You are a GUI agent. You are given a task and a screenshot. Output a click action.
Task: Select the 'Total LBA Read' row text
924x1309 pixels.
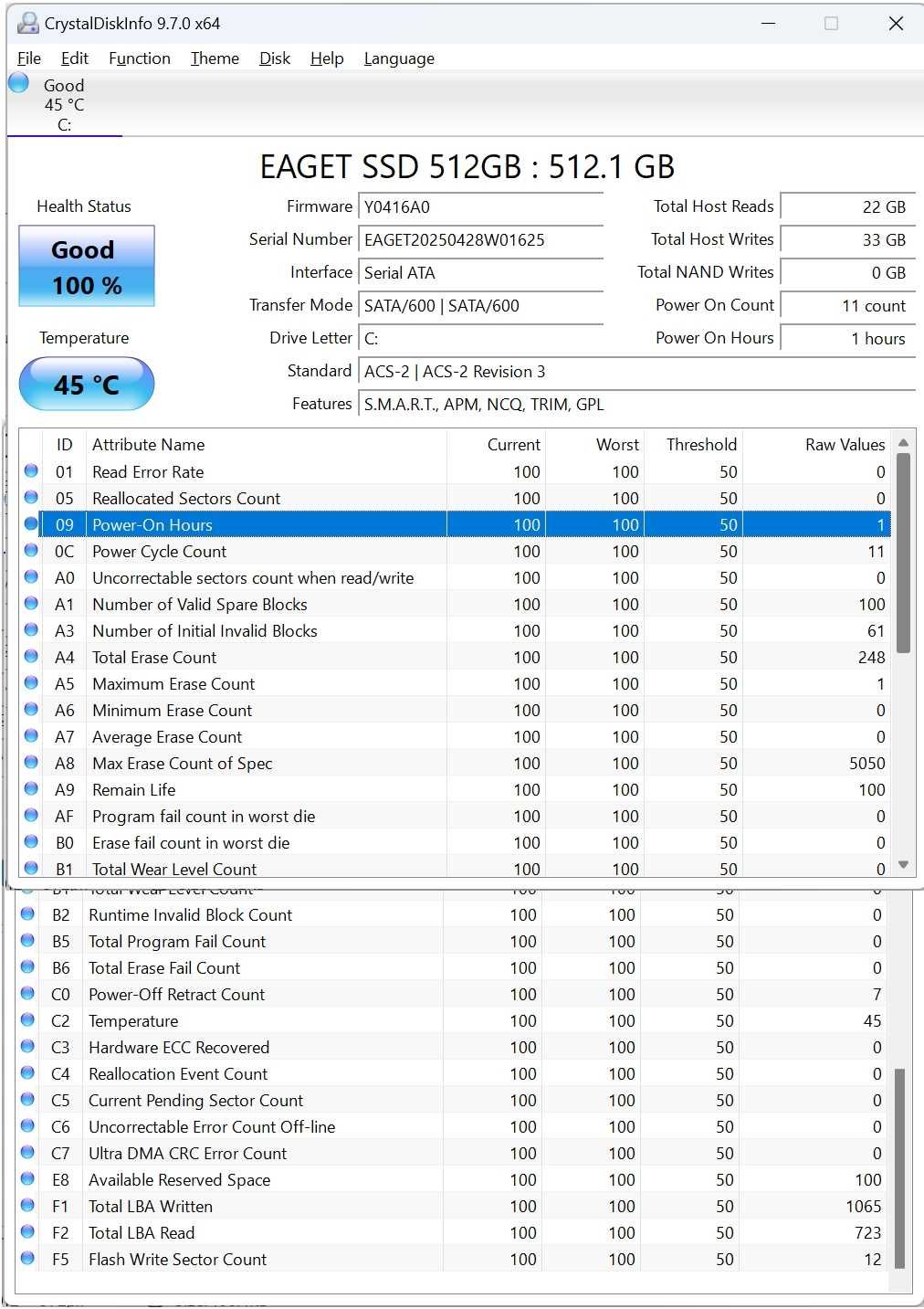click(142, 1232)
